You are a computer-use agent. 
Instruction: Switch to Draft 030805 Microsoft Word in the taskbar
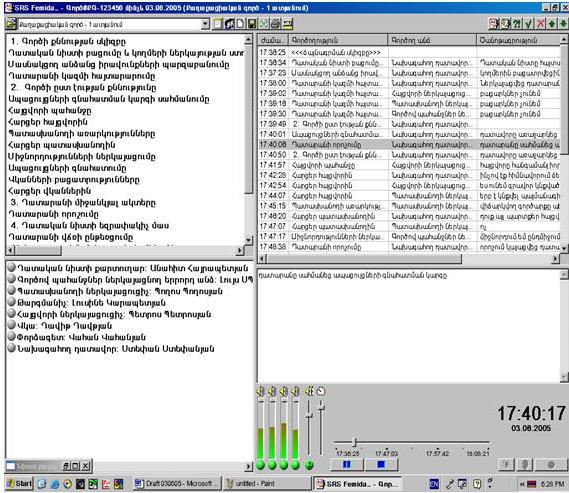pyautogui.click(x=177, y=484)
